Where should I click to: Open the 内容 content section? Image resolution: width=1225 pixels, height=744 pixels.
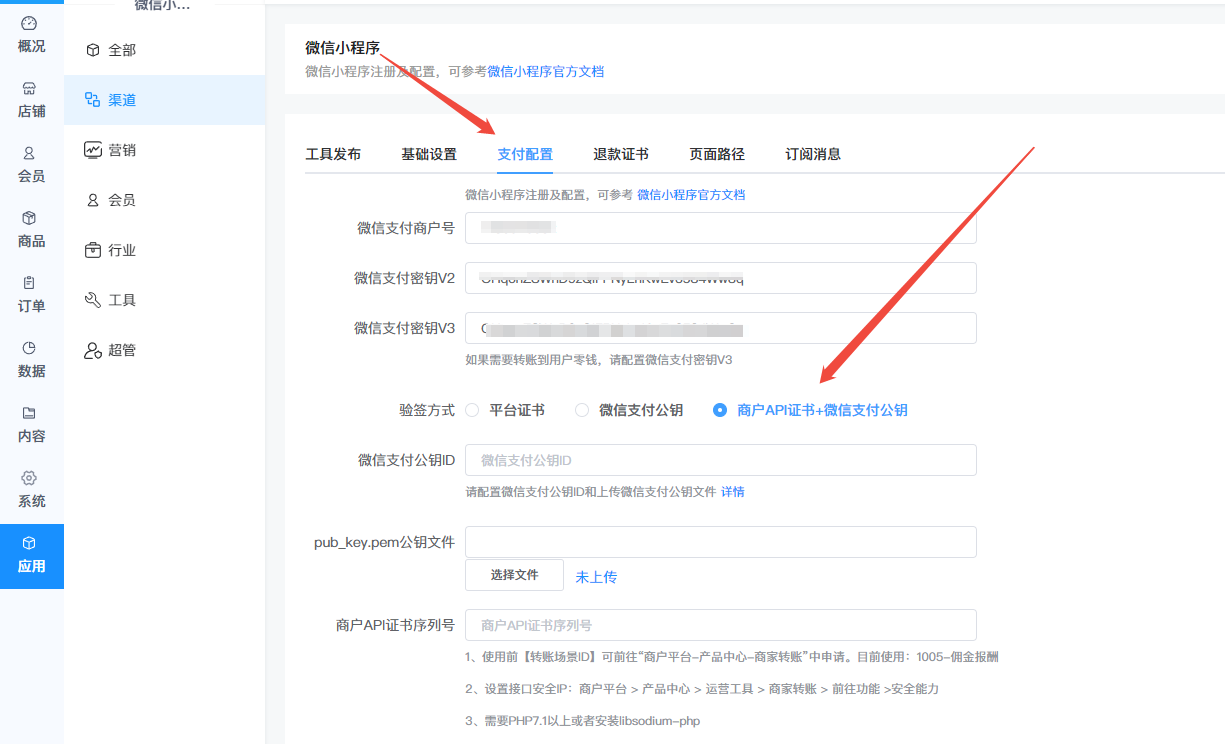(x=31, y=424)
